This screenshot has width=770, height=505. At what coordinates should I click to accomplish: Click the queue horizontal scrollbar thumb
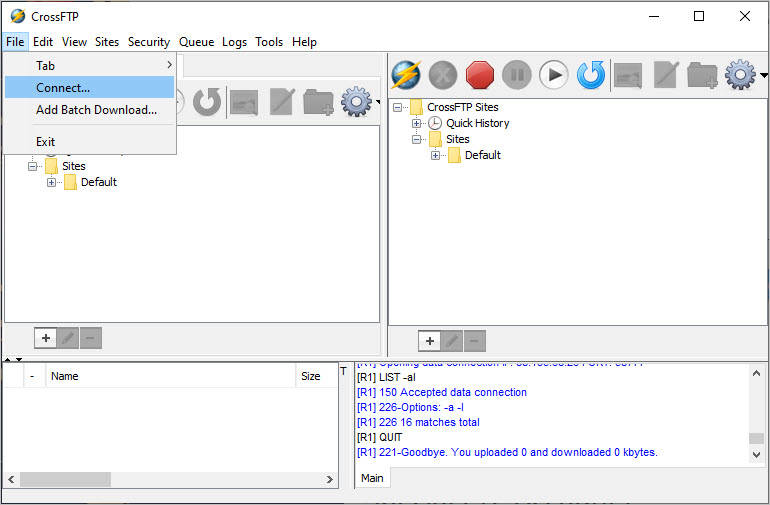tap(65, 479)
